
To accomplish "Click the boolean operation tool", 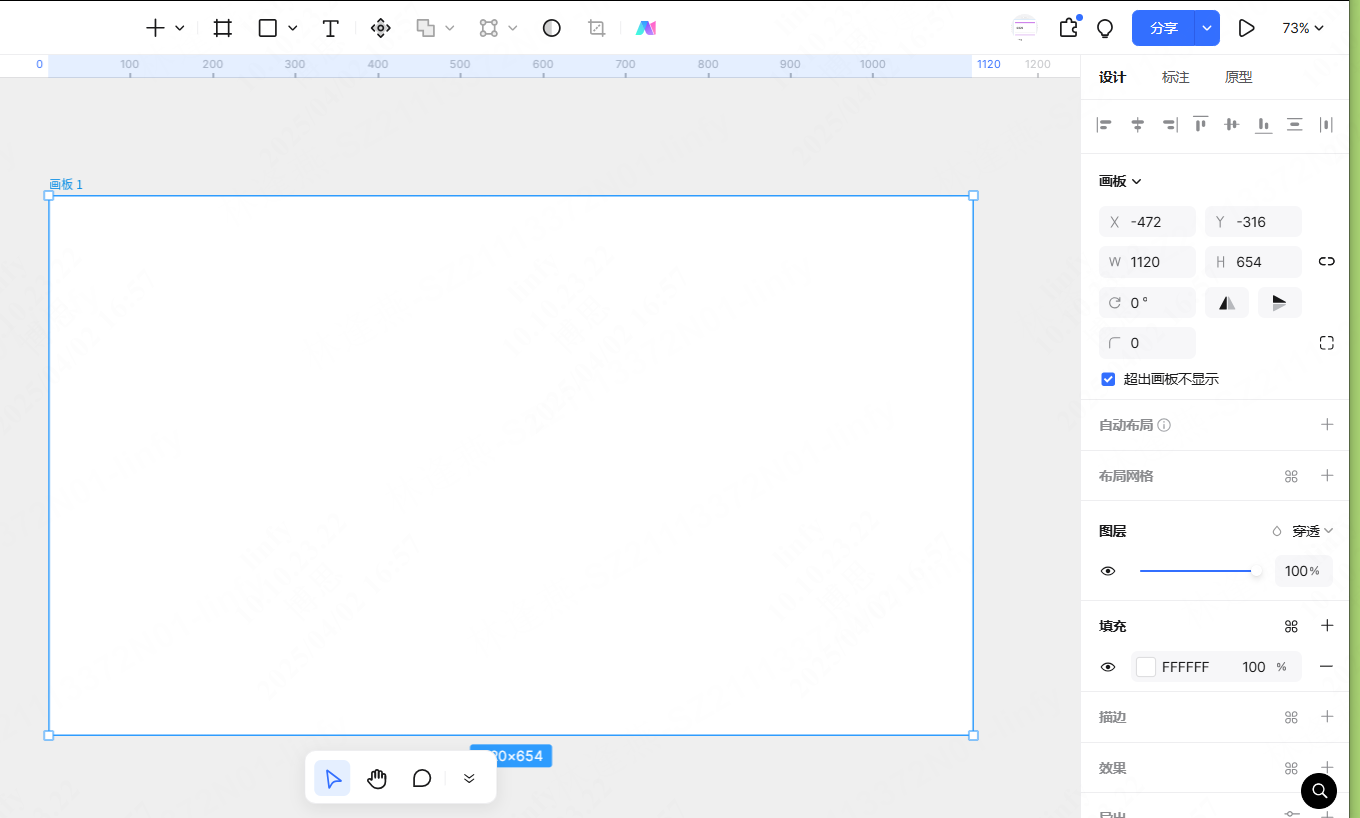I will pos(426,28).
